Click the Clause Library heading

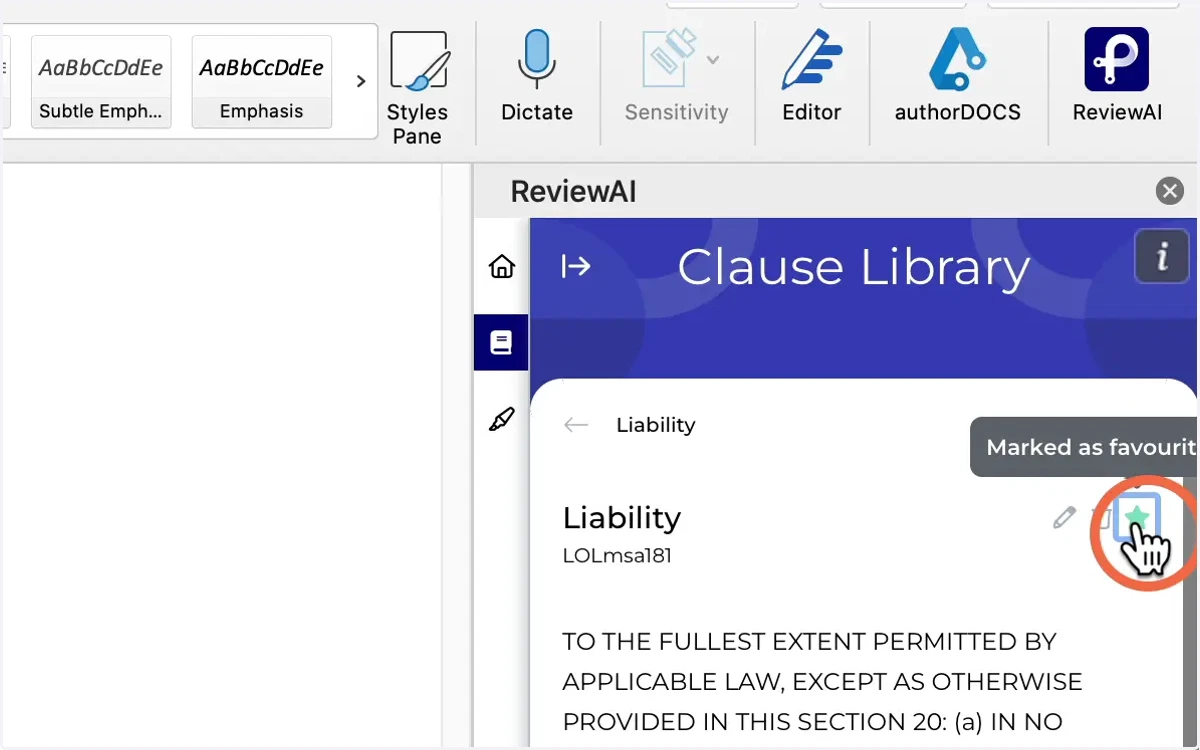(x=853, y=268)
